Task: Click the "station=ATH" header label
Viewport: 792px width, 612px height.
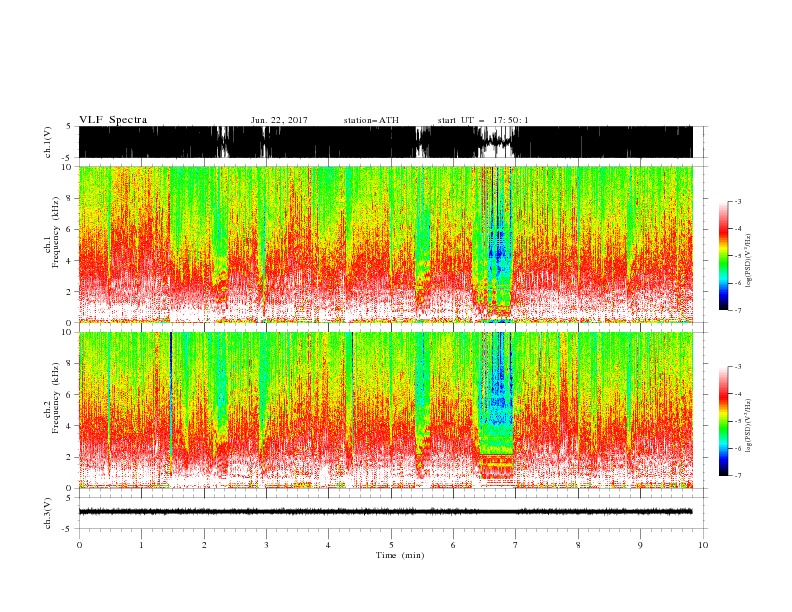Action: (371, 121)
